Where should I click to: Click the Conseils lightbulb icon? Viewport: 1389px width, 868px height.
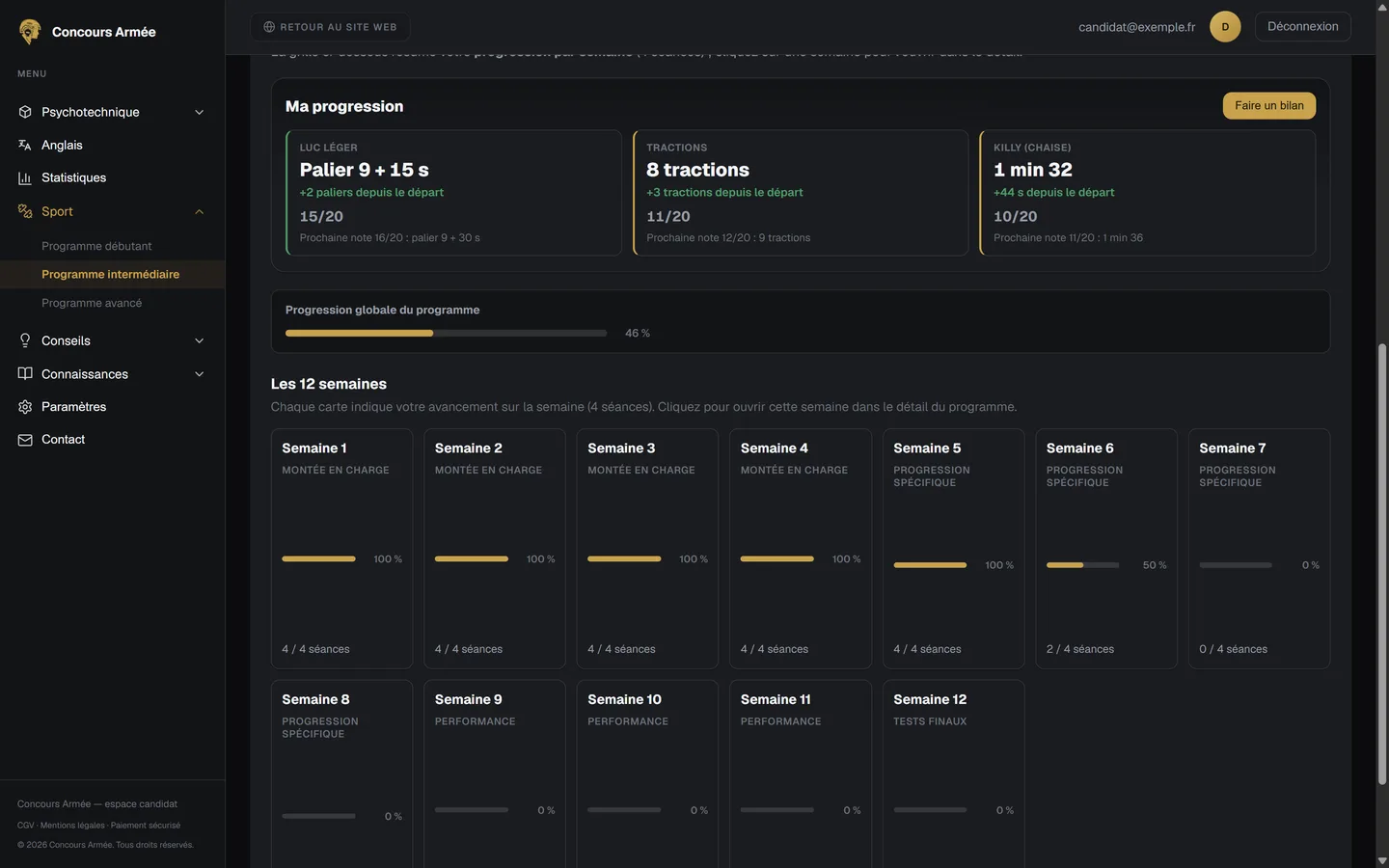pos(25,340)
